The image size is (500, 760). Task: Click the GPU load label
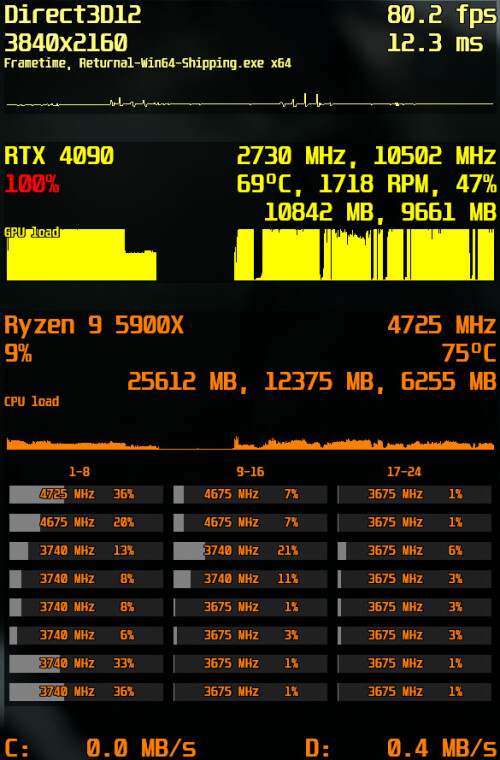(32, 232)
